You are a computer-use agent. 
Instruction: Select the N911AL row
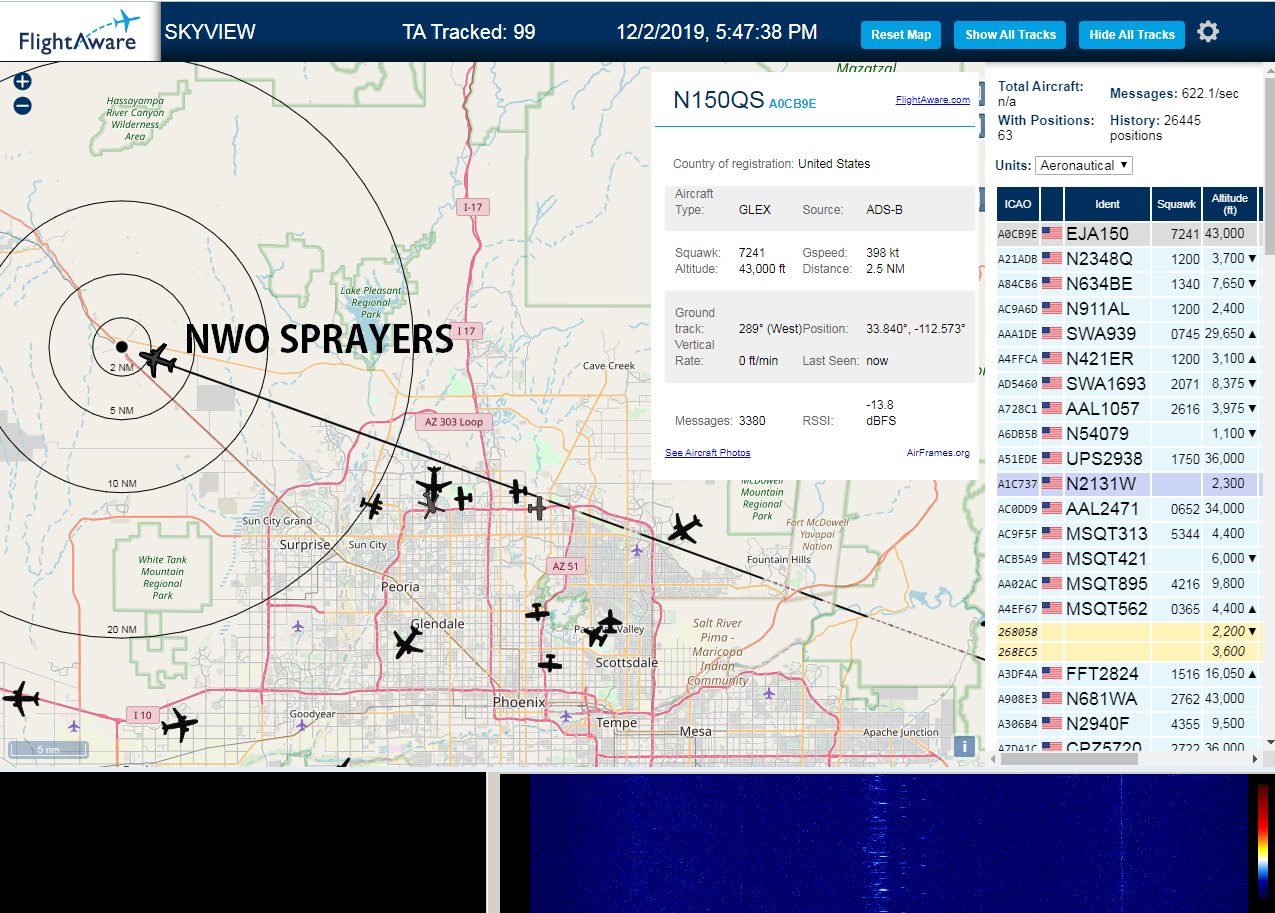click(1129, 309)
